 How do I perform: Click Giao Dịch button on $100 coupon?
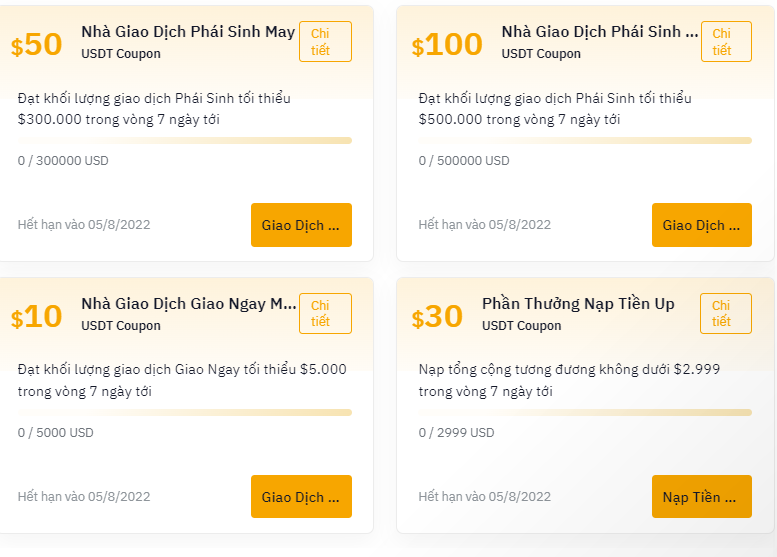point(702,225)
